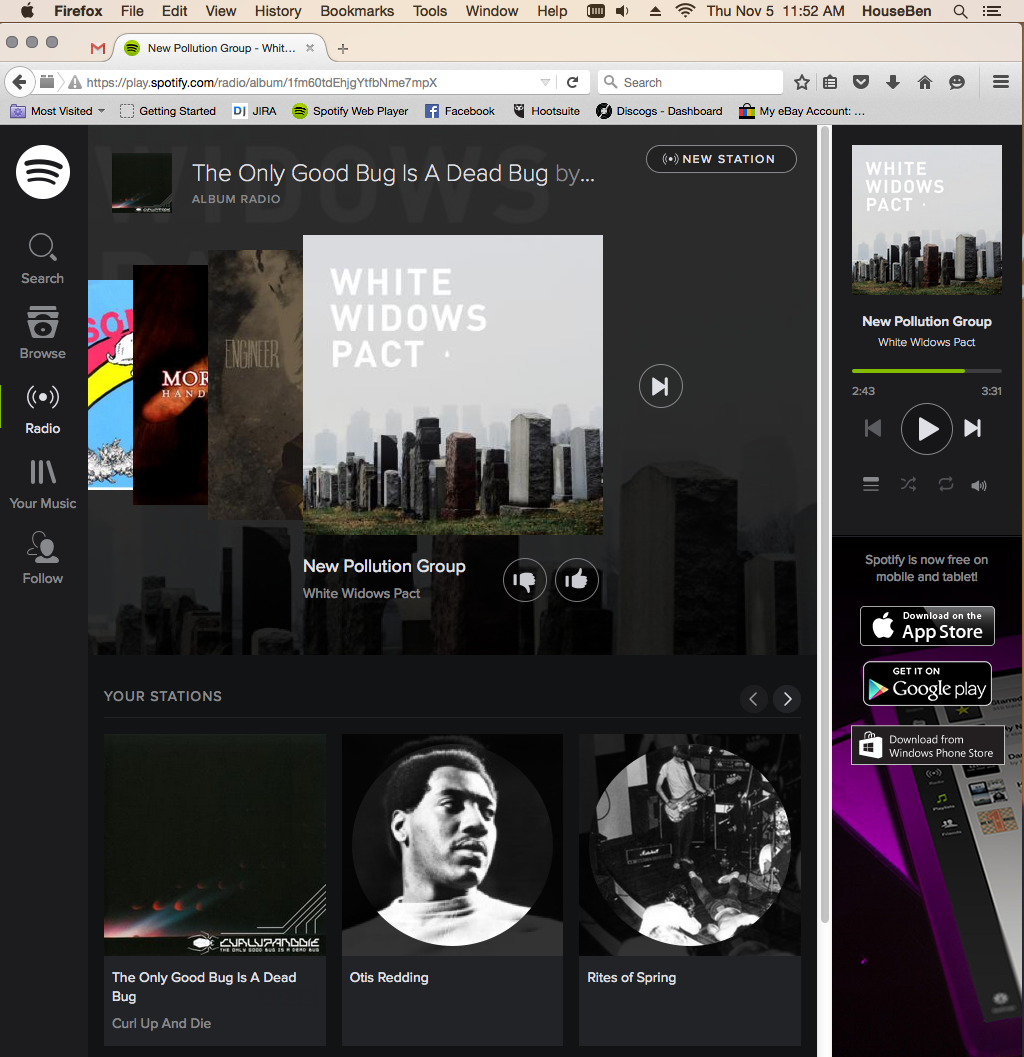
Task: Open the Firefox menu panel (hamburger icon)
Action: 999,82
